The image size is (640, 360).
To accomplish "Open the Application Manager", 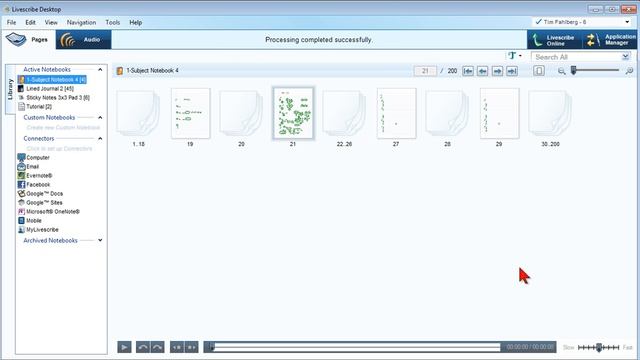I will click(x=611, y=40).
